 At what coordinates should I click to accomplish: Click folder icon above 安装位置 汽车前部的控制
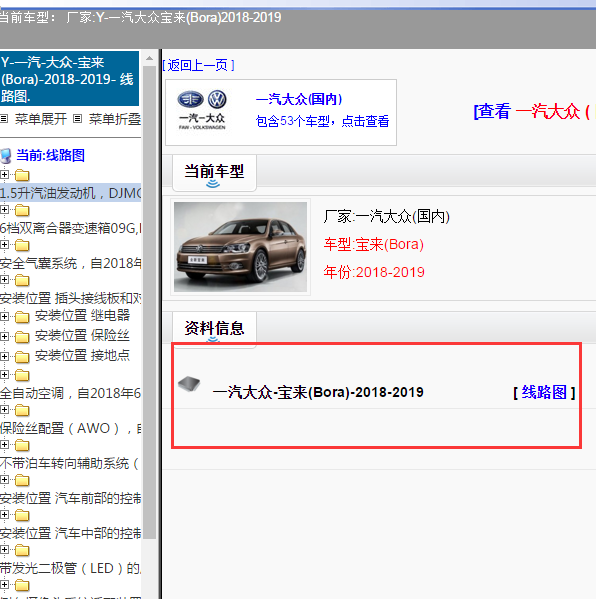coord(22,480)
